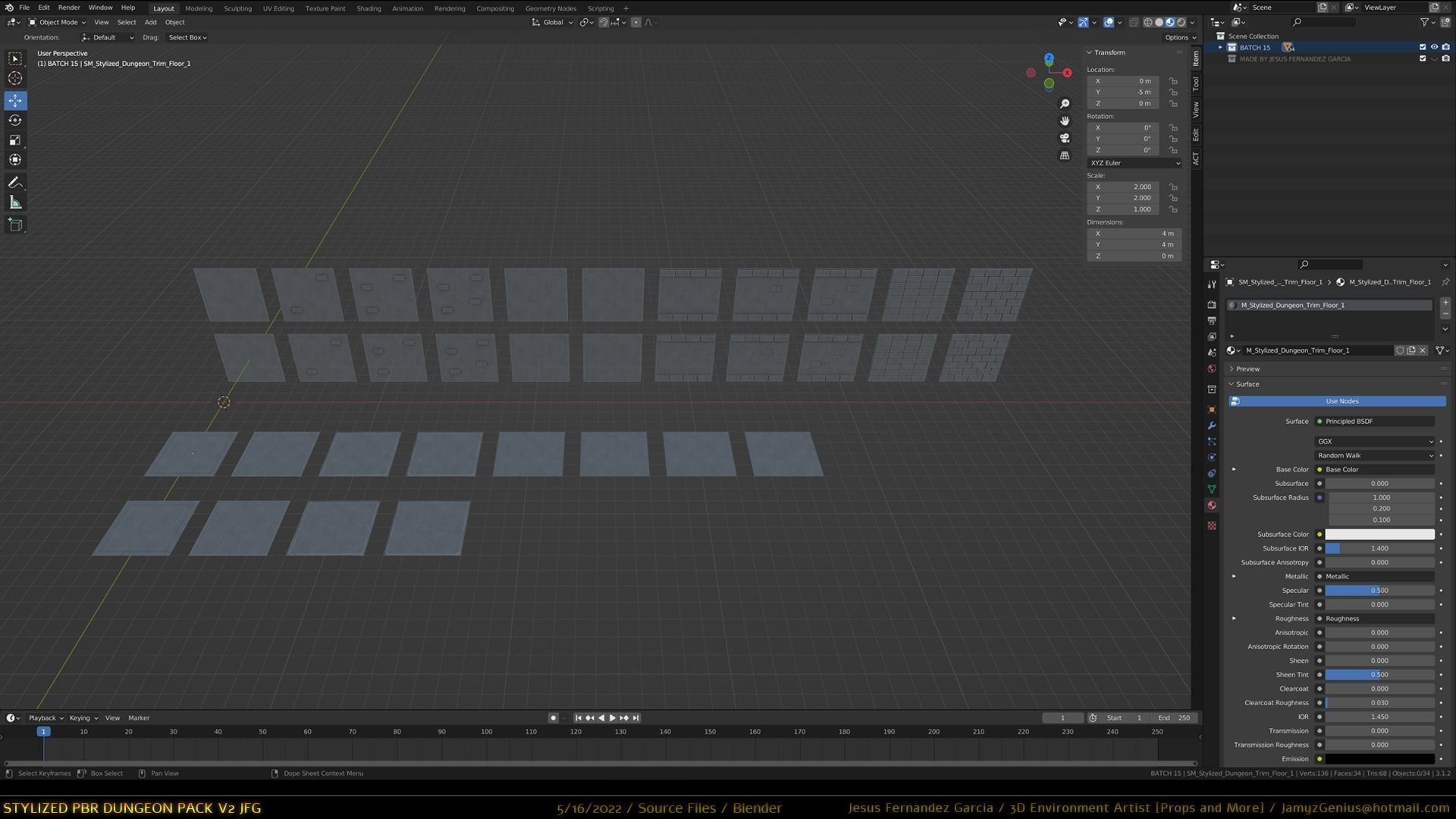Toggle Scale Y lock
Viewport: 1456px width, 819px height.
pyautogui.click(x=1173, y=198)
